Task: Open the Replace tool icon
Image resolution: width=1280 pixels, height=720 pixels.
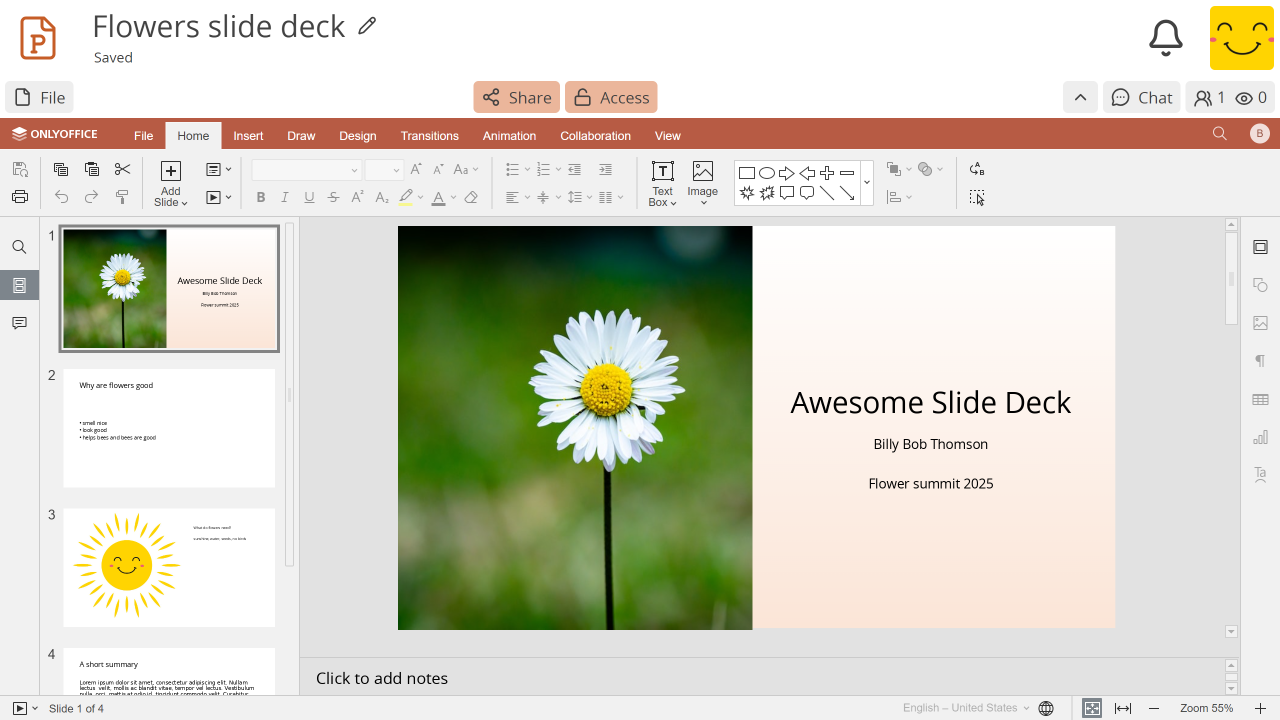Action: (x=977, y=170)
